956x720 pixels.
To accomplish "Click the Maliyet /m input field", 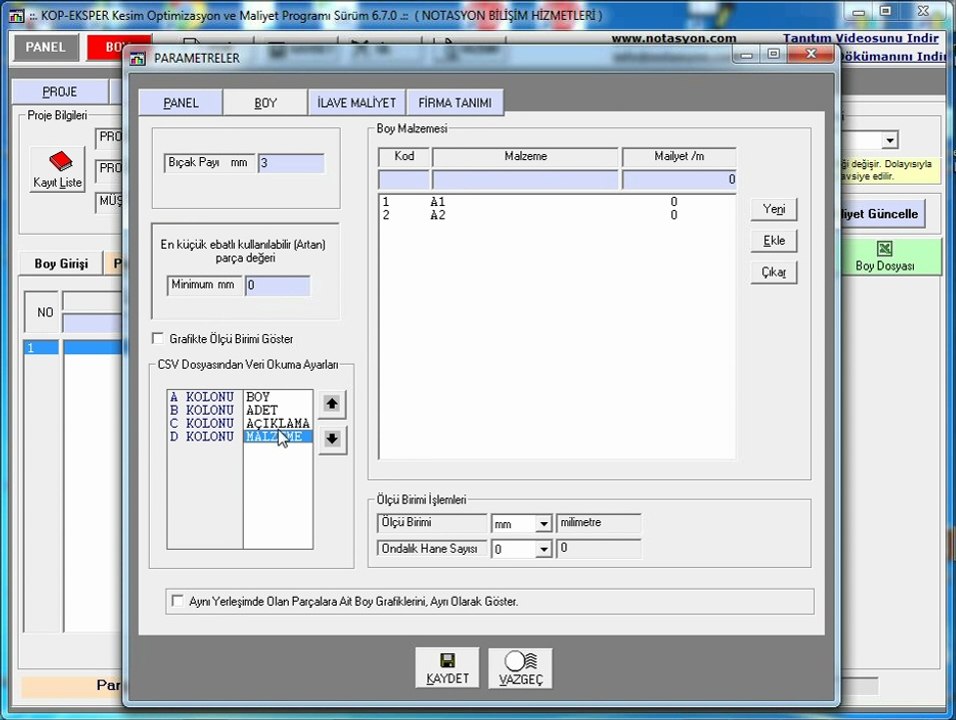I will coord(679,179).
